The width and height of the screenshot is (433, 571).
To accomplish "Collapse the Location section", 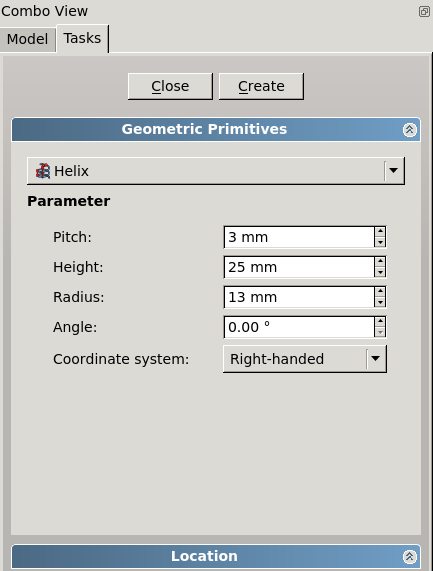I will [x=409, y=556].
